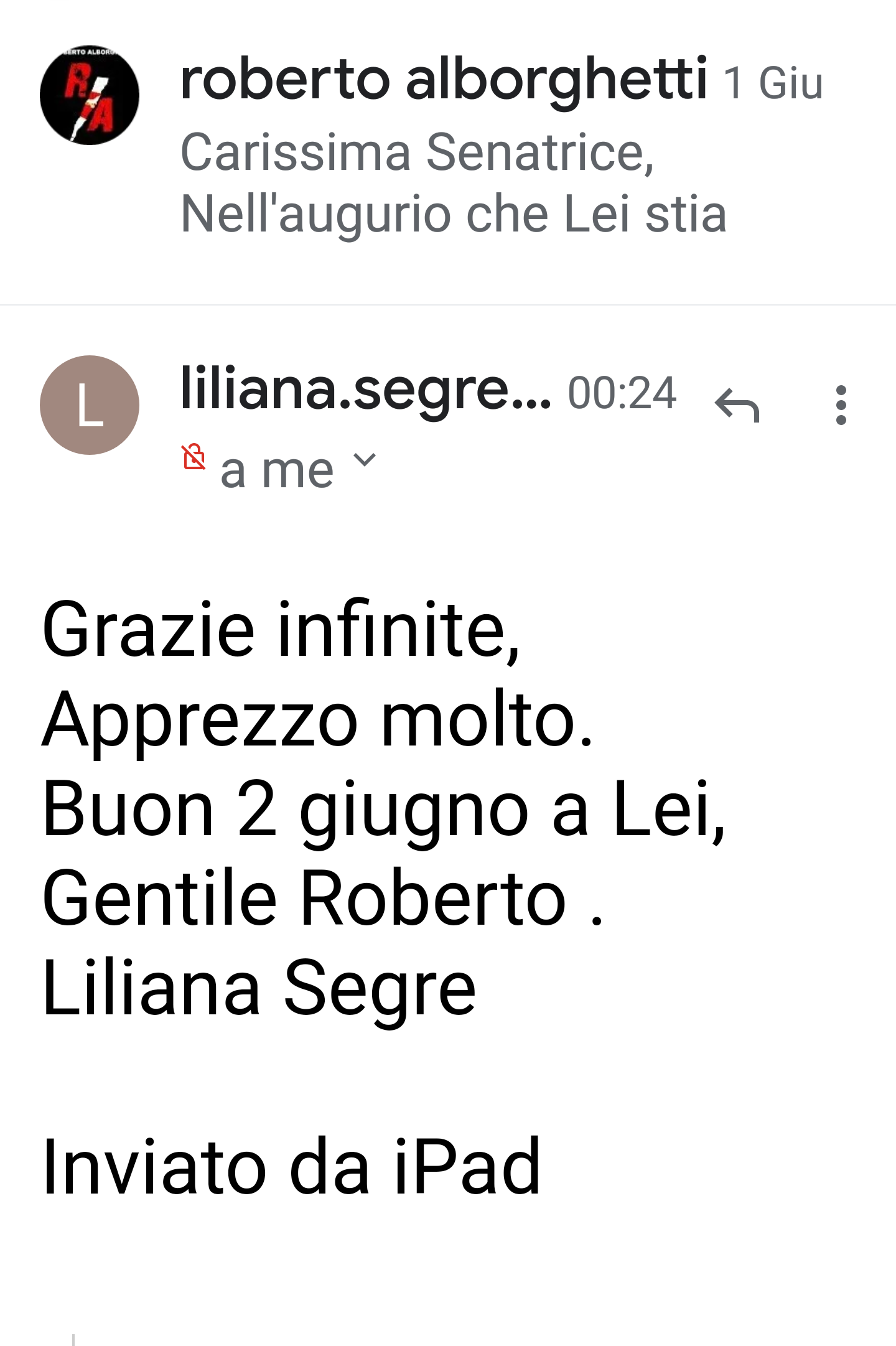Tap preview line "Nell'augurio che Lei stia"
Viewport: 896px width, 1346px height.
pyautogui.click(x=453, y=213)
